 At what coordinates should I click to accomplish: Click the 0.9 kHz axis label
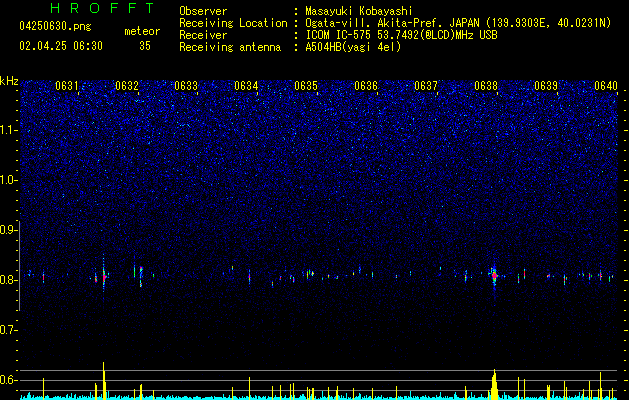(x=8, y=230)
